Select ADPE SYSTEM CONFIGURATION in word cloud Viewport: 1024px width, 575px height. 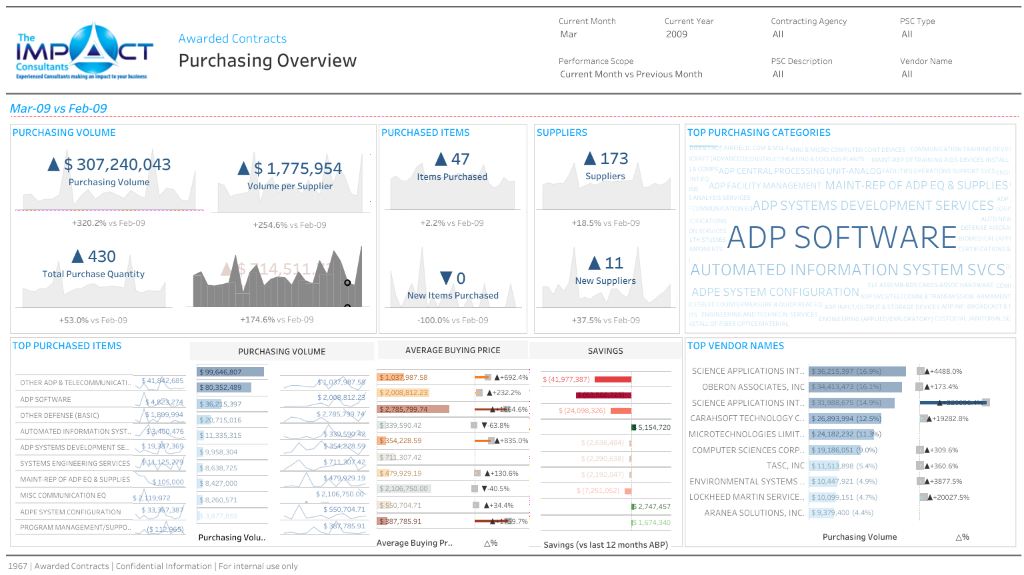click(775, 292)
